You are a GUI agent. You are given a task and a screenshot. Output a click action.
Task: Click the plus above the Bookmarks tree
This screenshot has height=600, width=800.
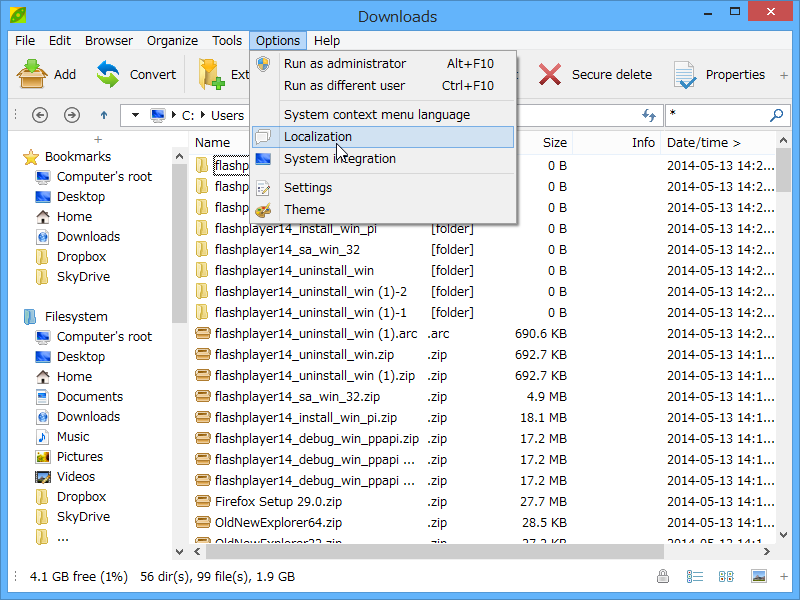(98, 139)
